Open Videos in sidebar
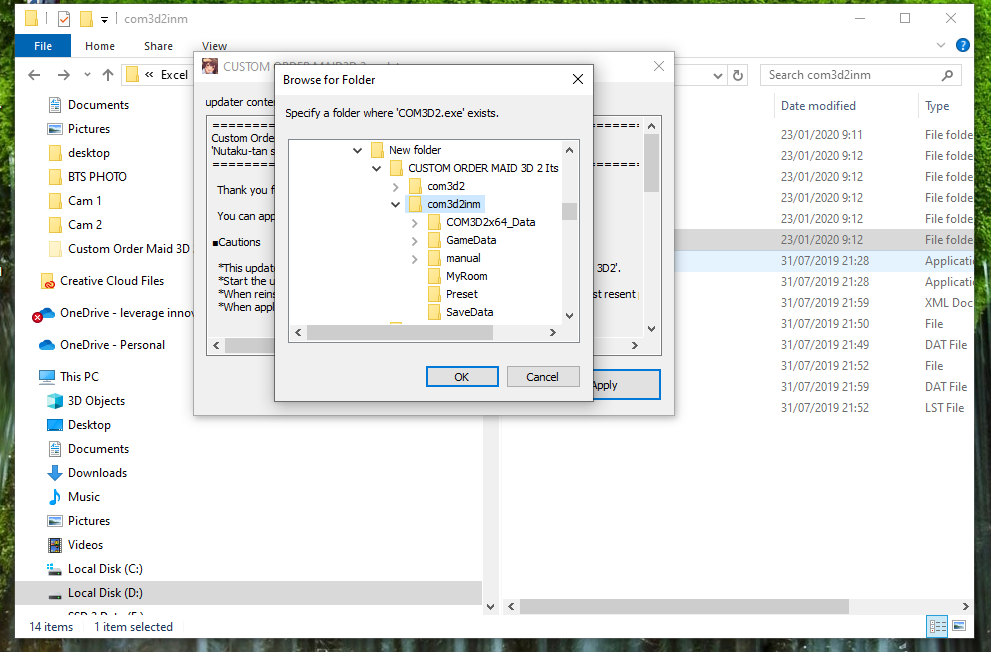Screen dimensions: 991x652 coord(85,545)
